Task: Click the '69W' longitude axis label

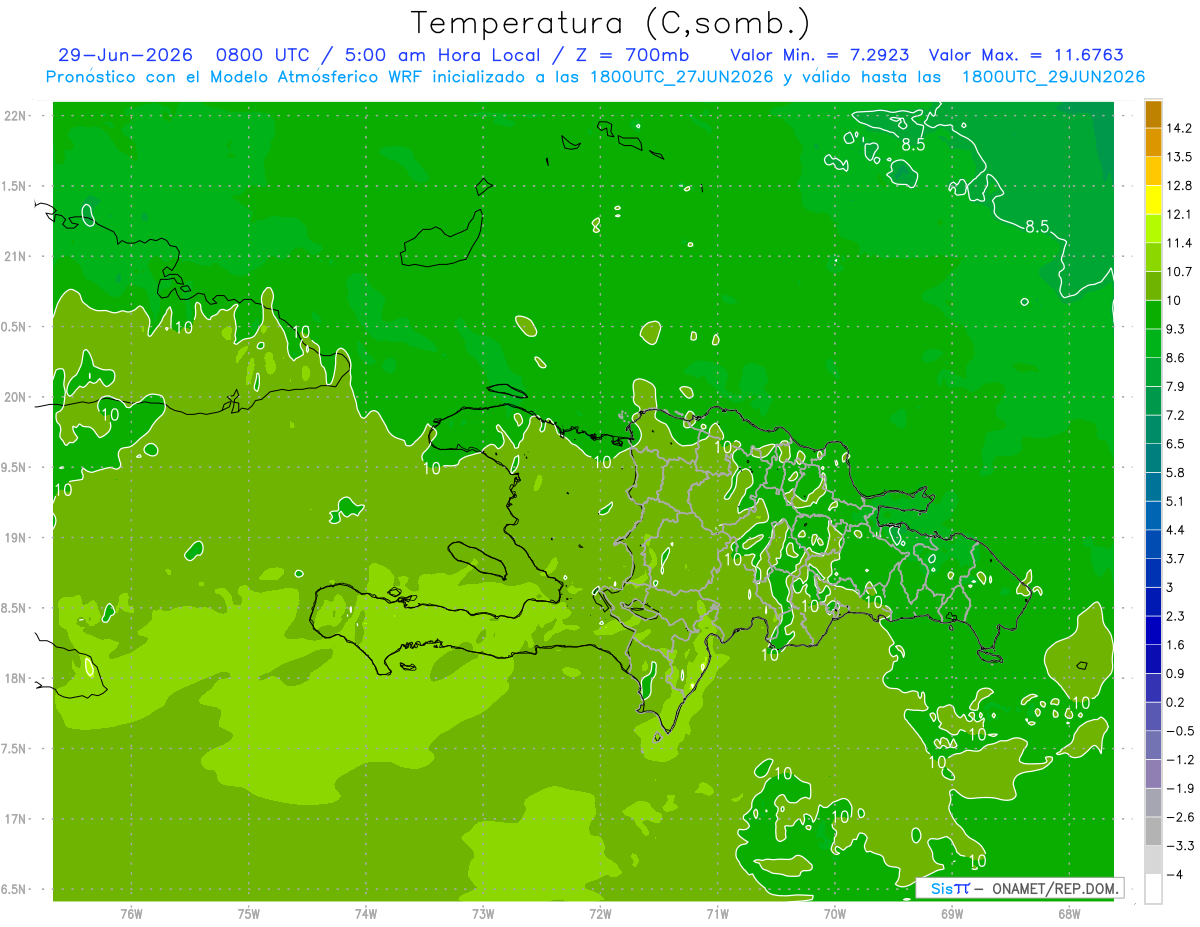Action: [952, 914]
